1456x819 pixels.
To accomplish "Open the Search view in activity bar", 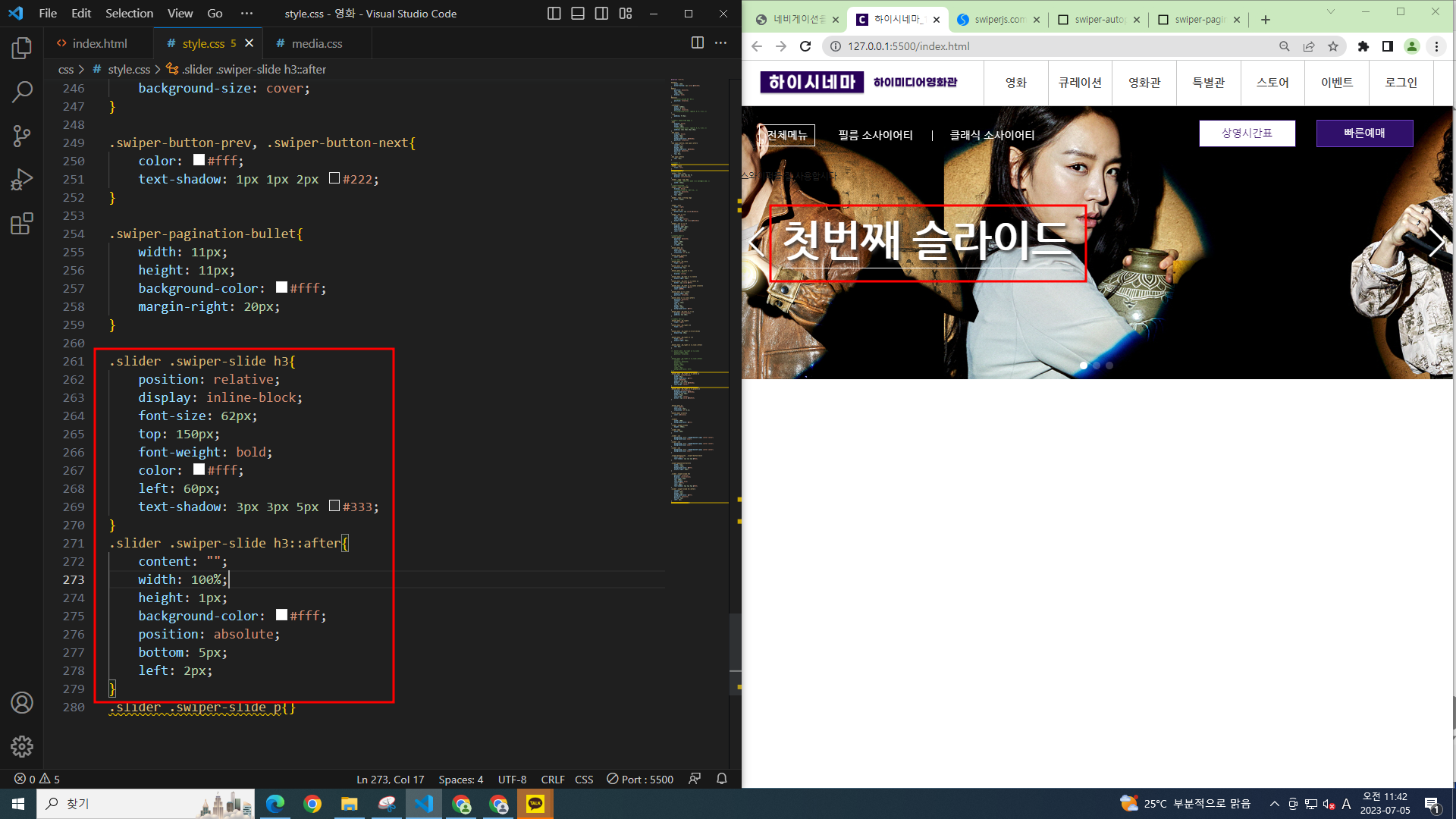I will point(22,93).
